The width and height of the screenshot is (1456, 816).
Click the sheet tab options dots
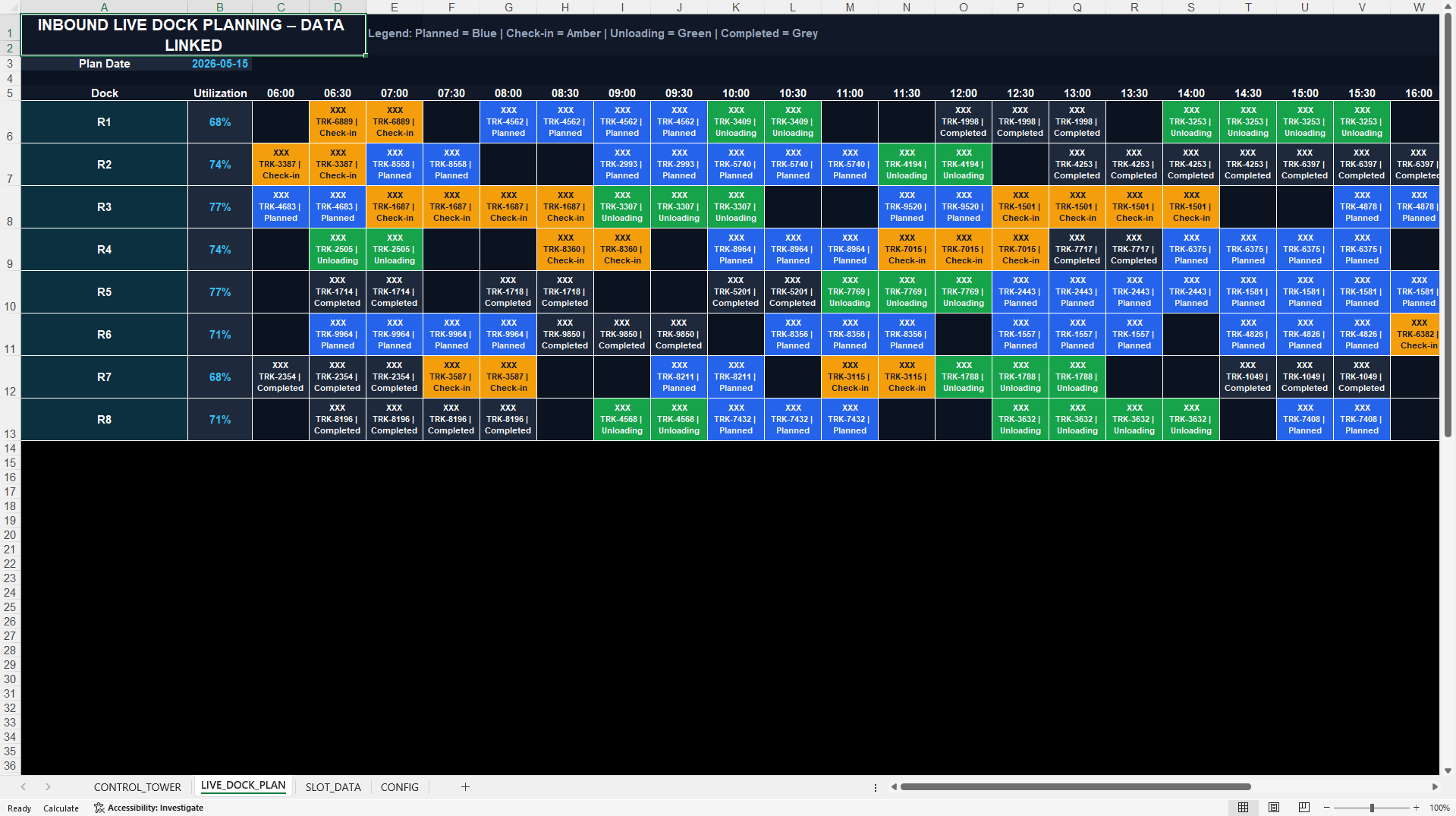(875, 788)
